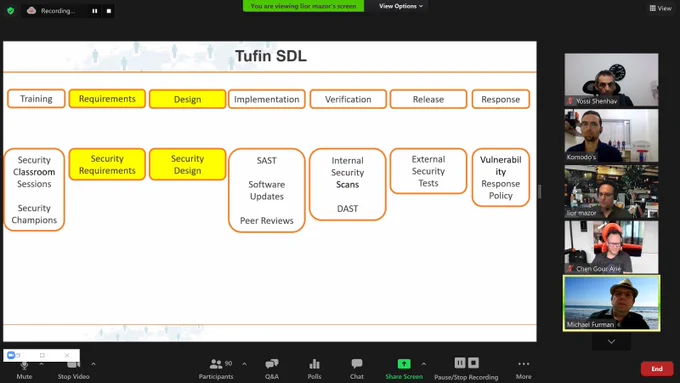The height and width of the screenshot is (383, 680).
Task: Click the Peer Reviews text
Action: [267, 220]
